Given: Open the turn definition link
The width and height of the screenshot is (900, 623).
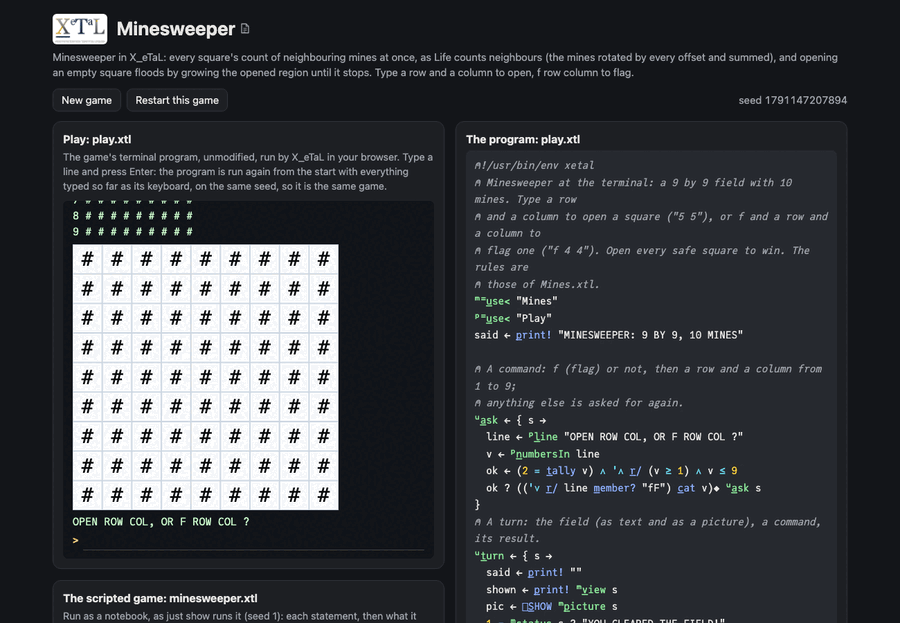Looking at the screenshot, I should point(492,556).
